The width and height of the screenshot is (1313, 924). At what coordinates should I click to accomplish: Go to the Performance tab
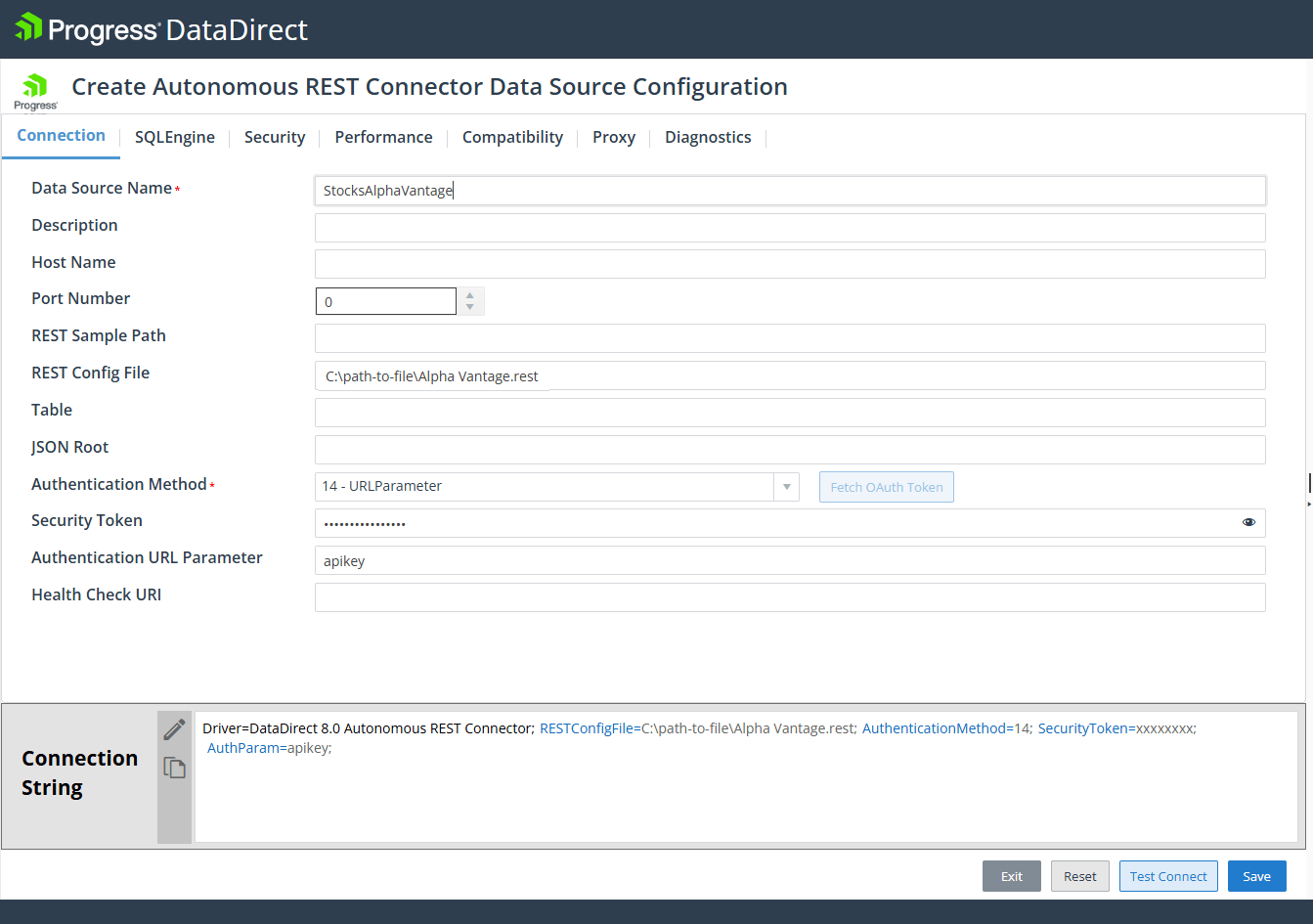tap(383, 137)
